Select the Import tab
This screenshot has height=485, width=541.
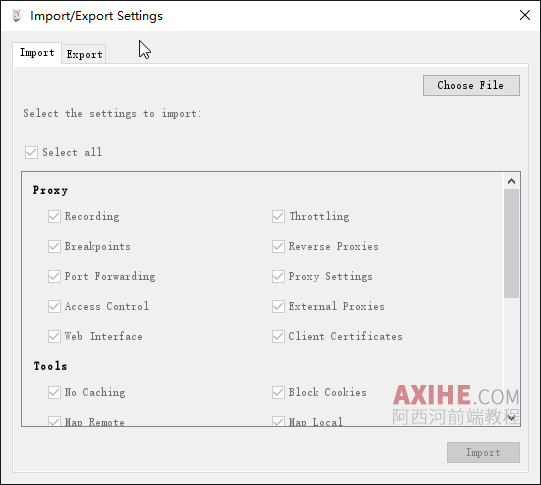37,53
